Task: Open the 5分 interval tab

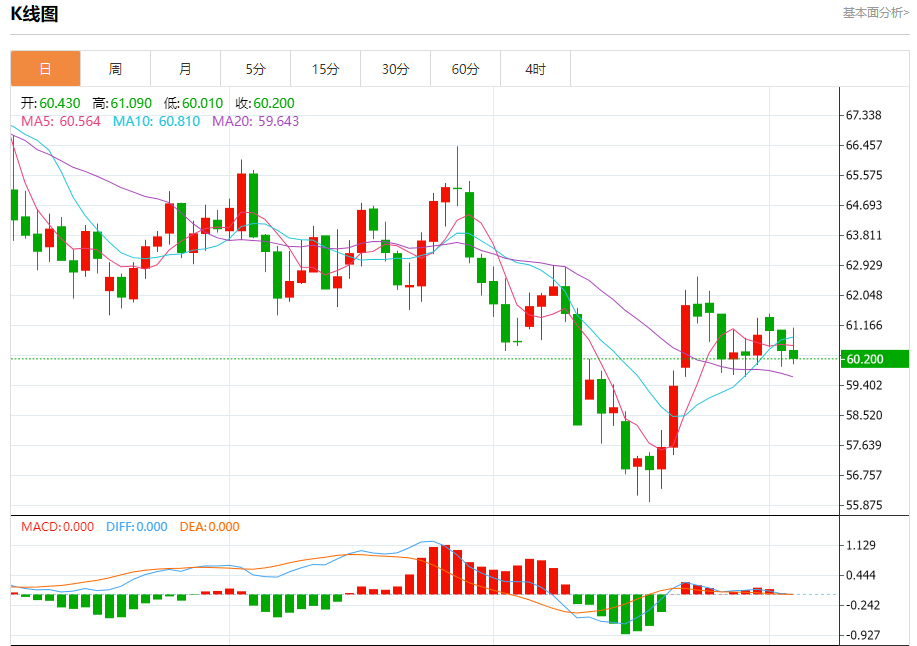Action: coord(255,69)
